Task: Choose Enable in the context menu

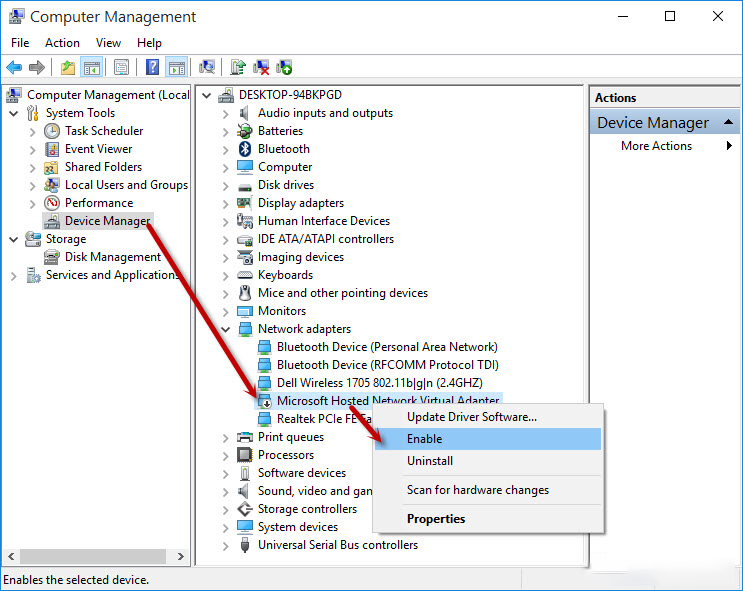Action: click(424, 439)
